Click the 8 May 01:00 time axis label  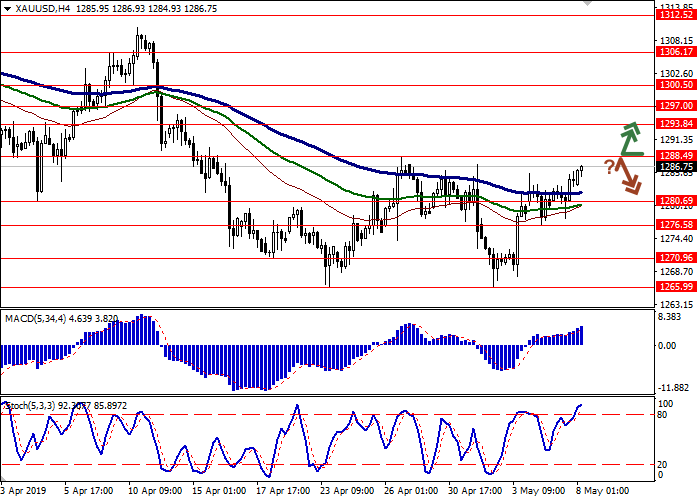click(600, 492)
